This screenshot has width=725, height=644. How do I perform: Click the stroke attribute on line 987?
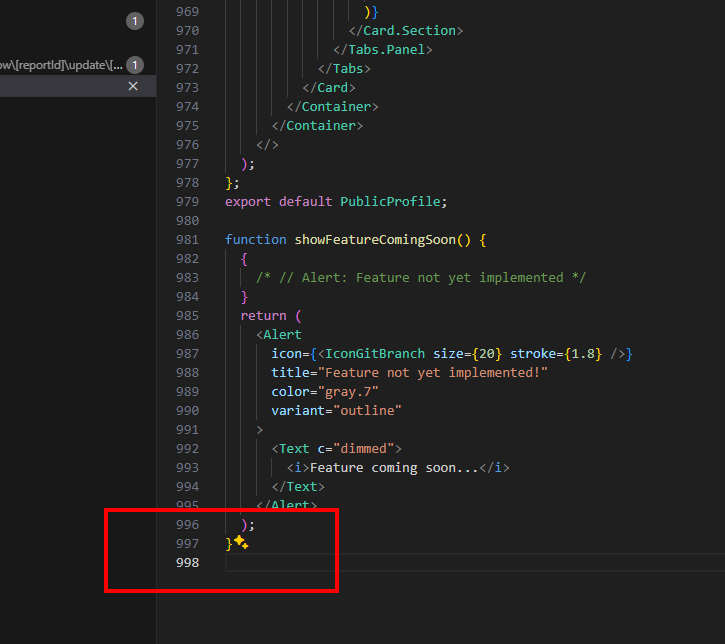point(533,354)
